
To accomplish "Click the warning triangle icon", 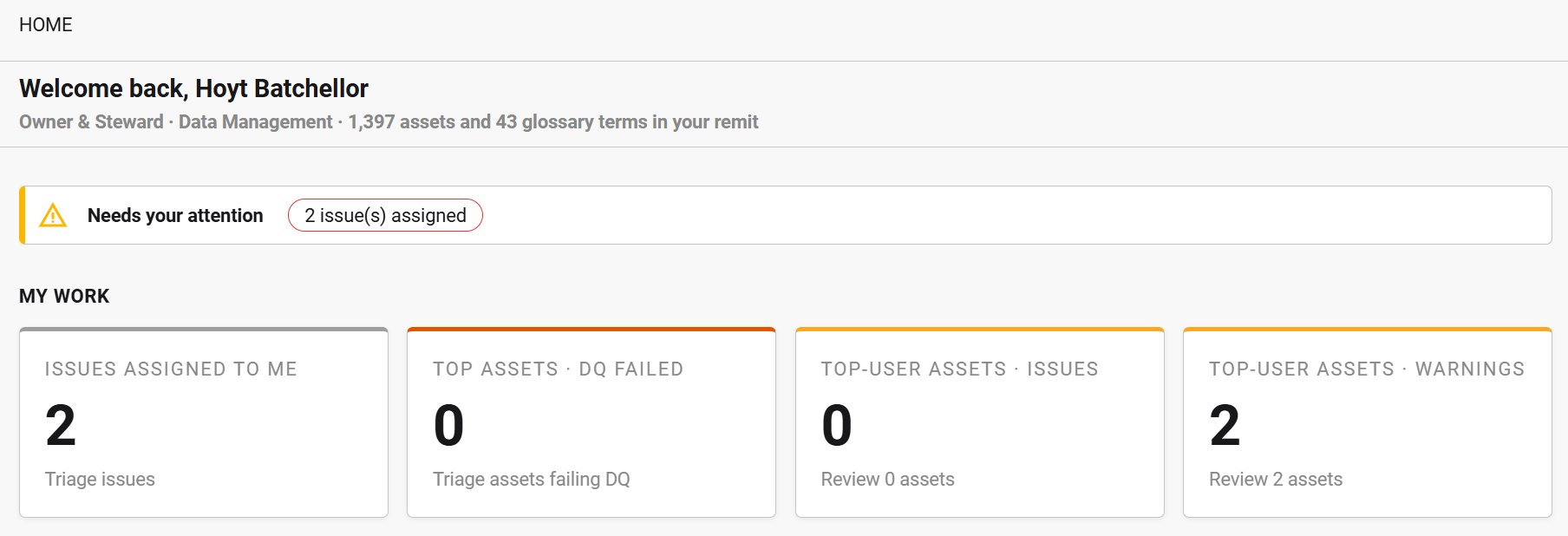I will (53, 215).
